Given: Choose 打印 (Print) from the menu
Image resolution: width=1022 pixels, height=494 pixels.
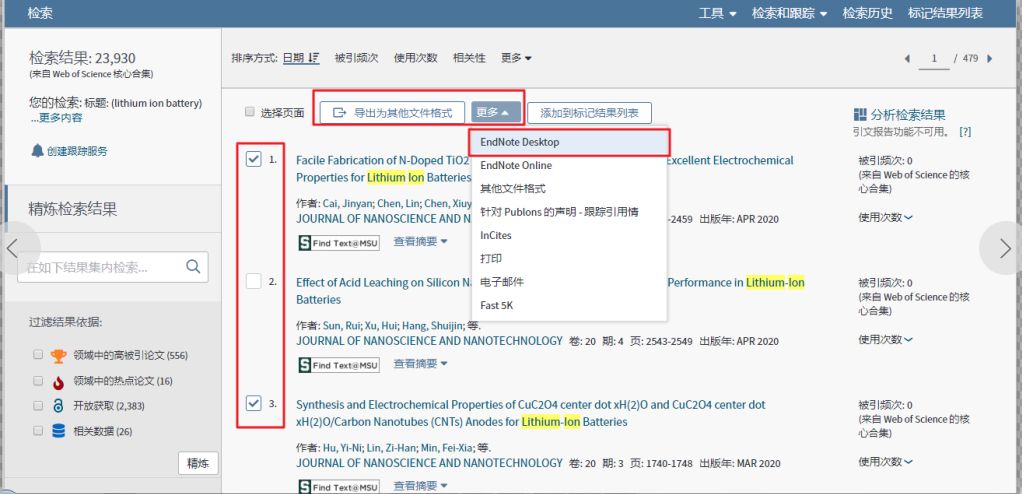Looking at the screenshot, I should [569, 259].
